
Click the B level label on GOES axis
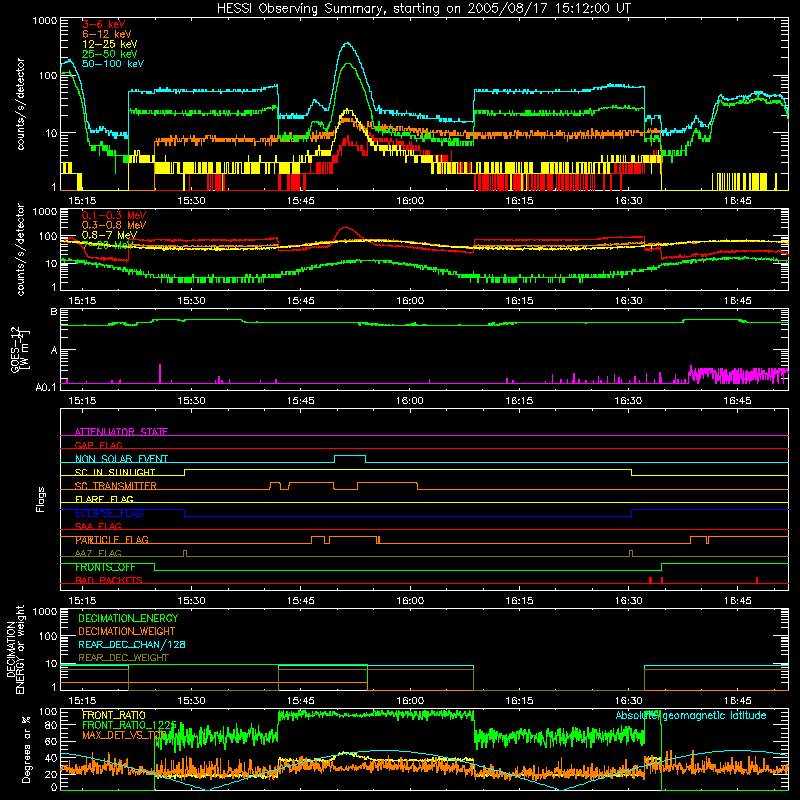54,312
